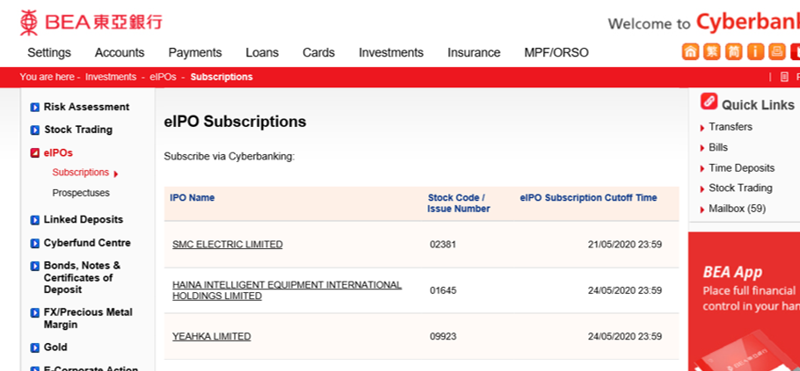Open the Accounts menu
The image size is (800, 371).
[119, 53]
